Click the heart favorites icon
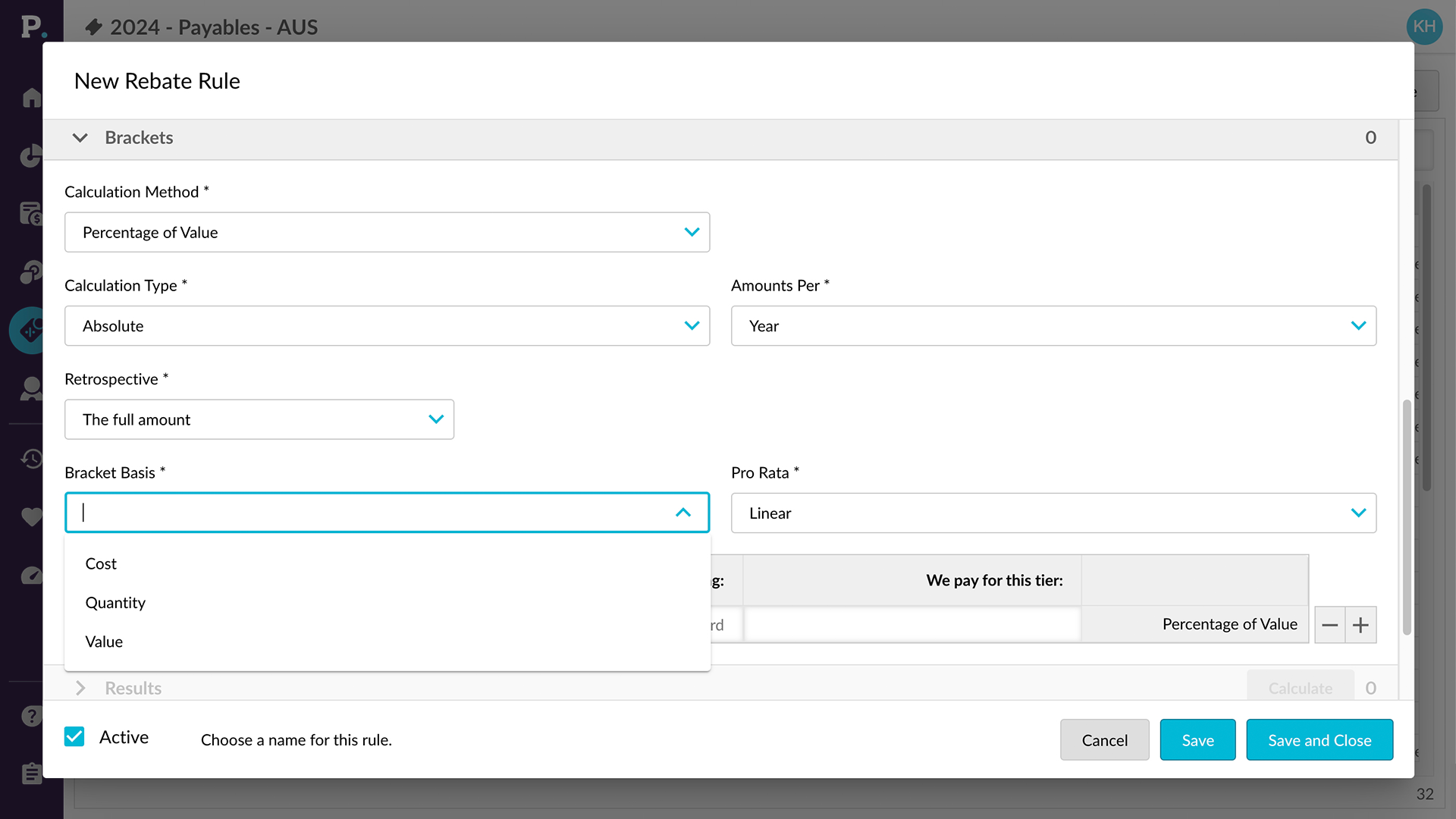 31,517
